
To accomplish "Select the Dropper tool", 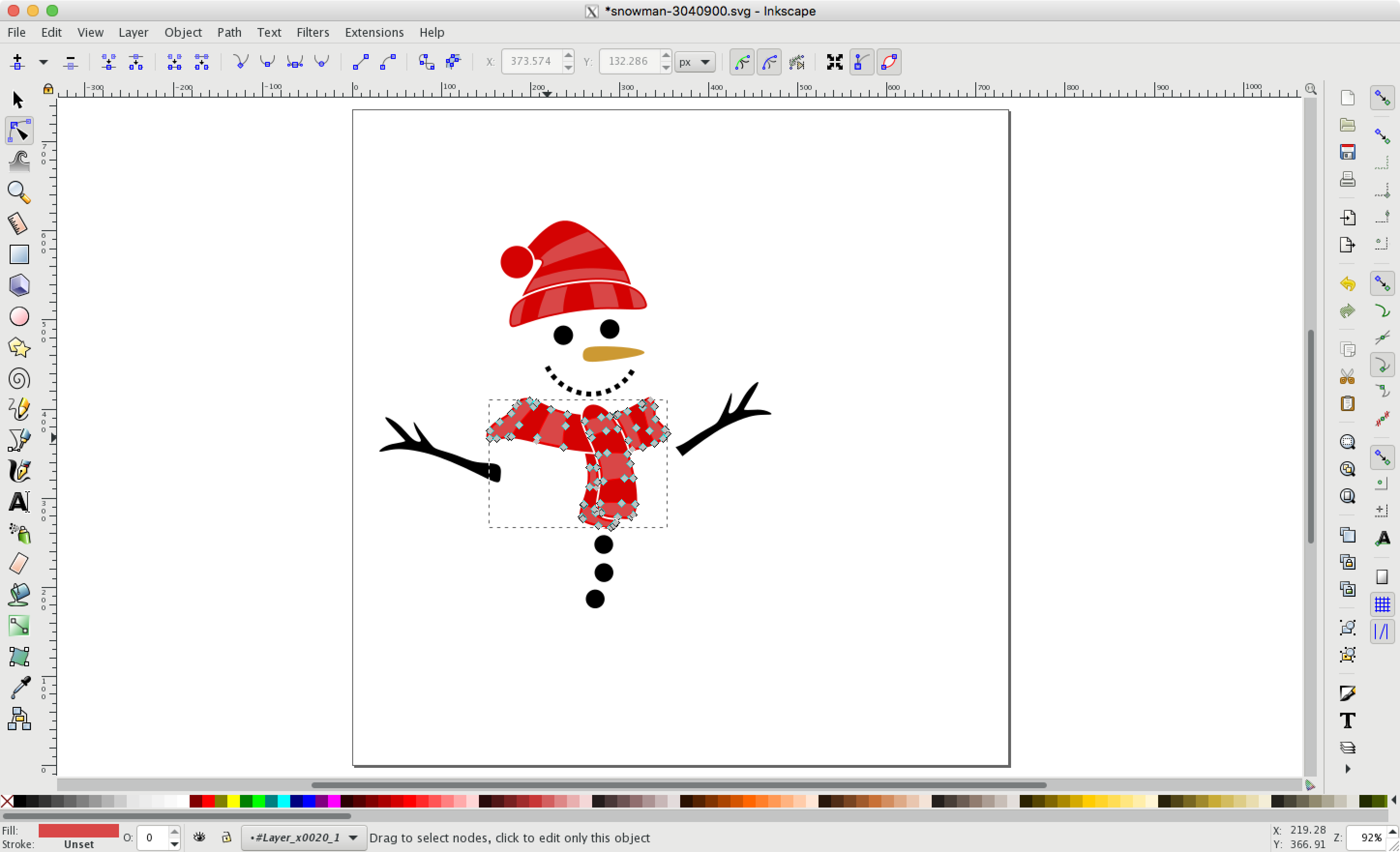I will click(19, 687).
